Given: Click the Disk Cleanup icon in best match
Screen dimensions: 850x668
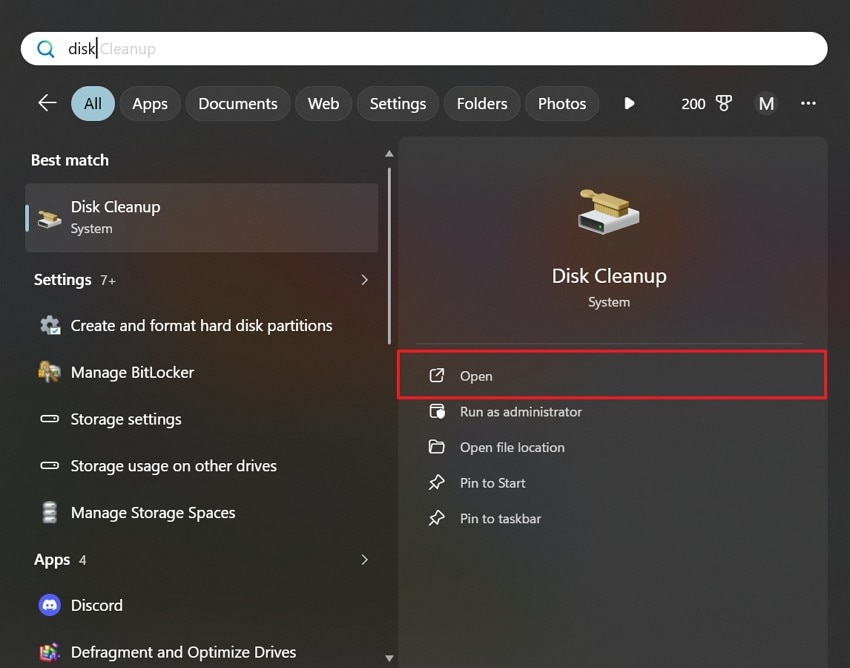Looking at the screenshot, I should 49,219.
